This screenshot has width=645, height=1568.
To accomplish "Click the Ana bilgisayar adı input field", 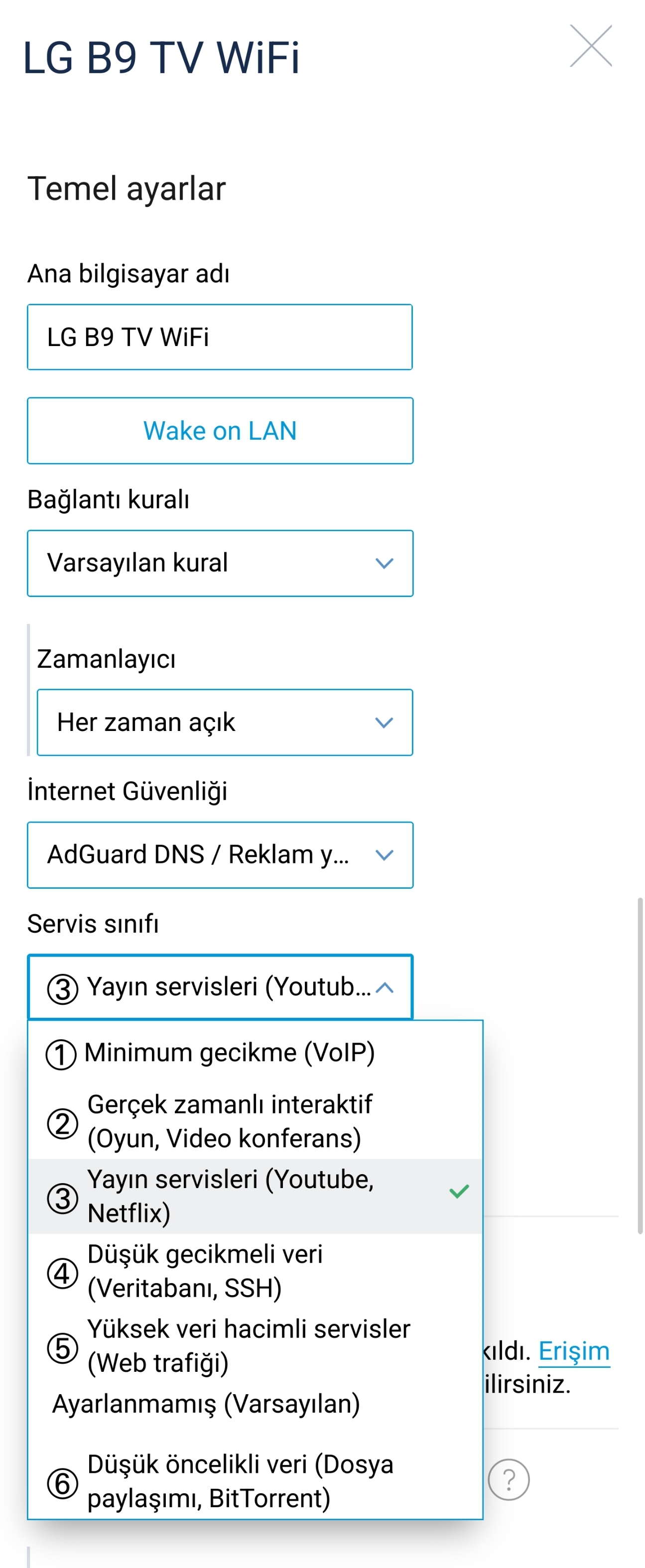I will pyautogui.click(x=220, y=337).
